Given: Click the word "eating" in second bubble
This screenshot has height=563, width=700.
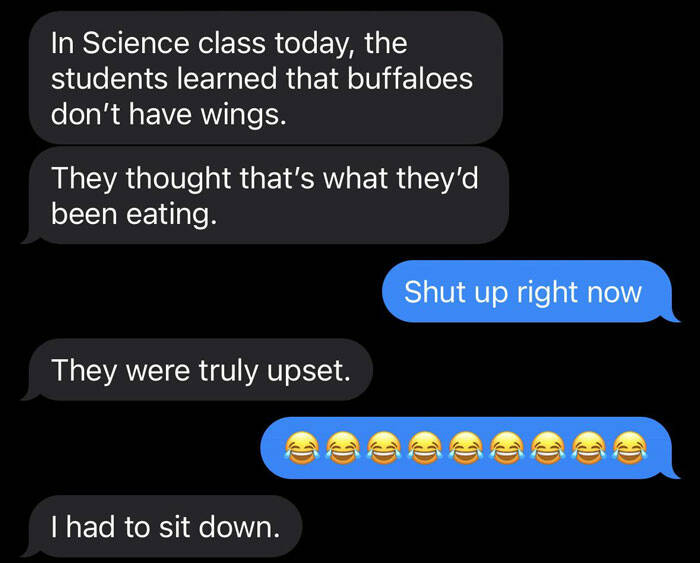Looking at the screenshot, I should pyautogui.click(x=171, y=215).
